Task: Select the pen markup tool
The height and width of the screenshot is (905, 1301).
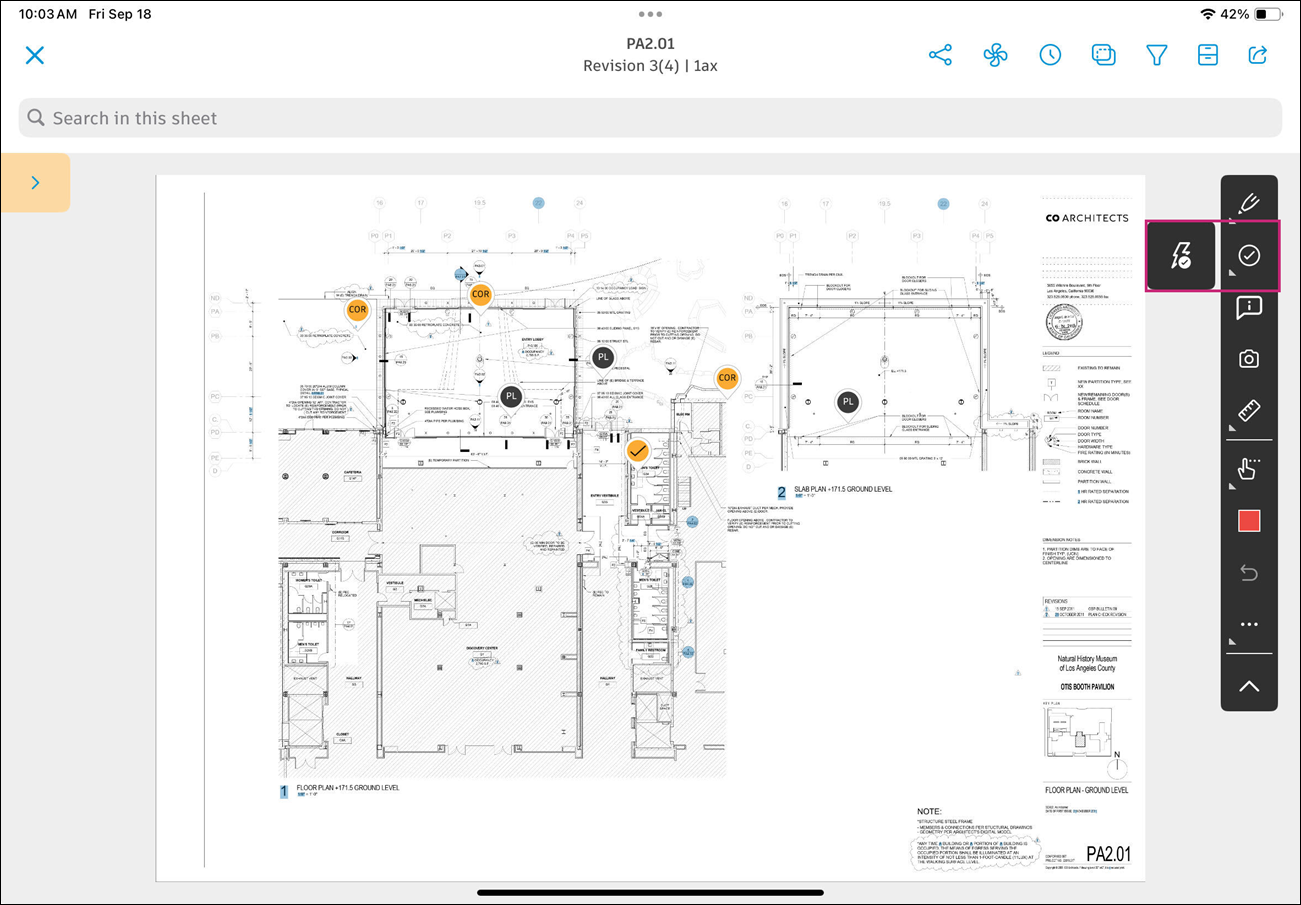Action: [1248, 204]
